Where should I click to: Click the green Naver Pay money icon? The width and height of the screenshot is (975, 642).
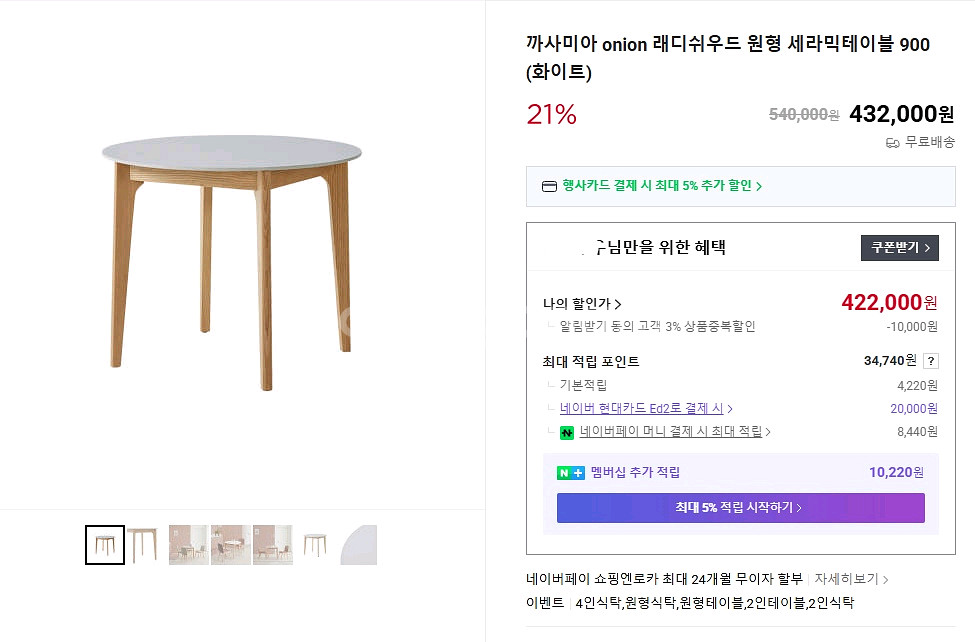coord(567,433)
